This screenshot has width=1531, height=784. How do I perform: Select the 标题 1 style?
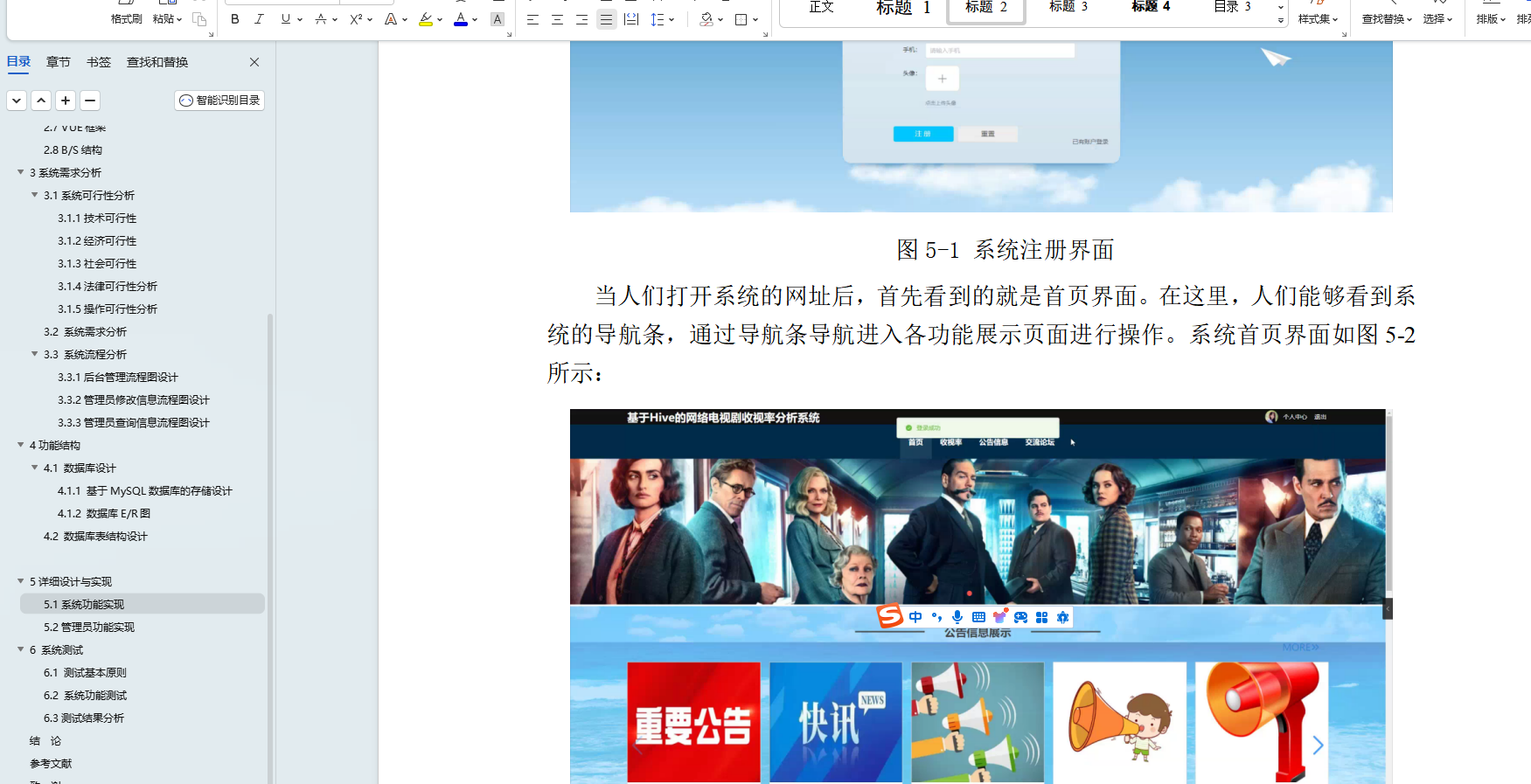(x=904, y=8)
